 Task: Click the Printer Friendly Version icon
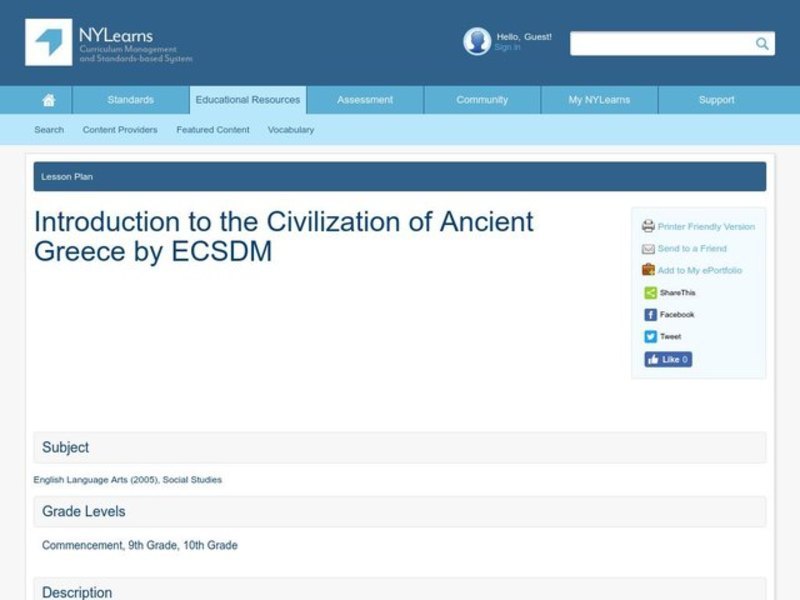(647, 226)
